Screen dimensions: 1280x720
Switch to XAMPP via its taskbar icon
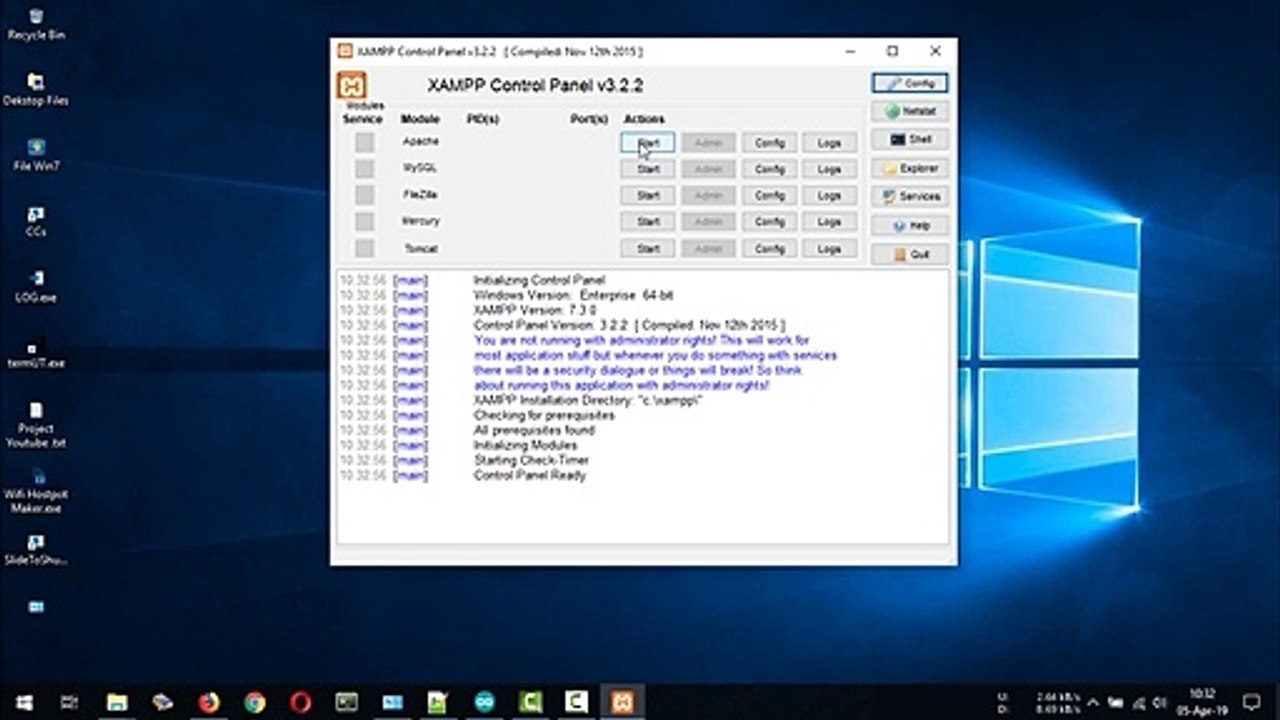click(623, 702)
